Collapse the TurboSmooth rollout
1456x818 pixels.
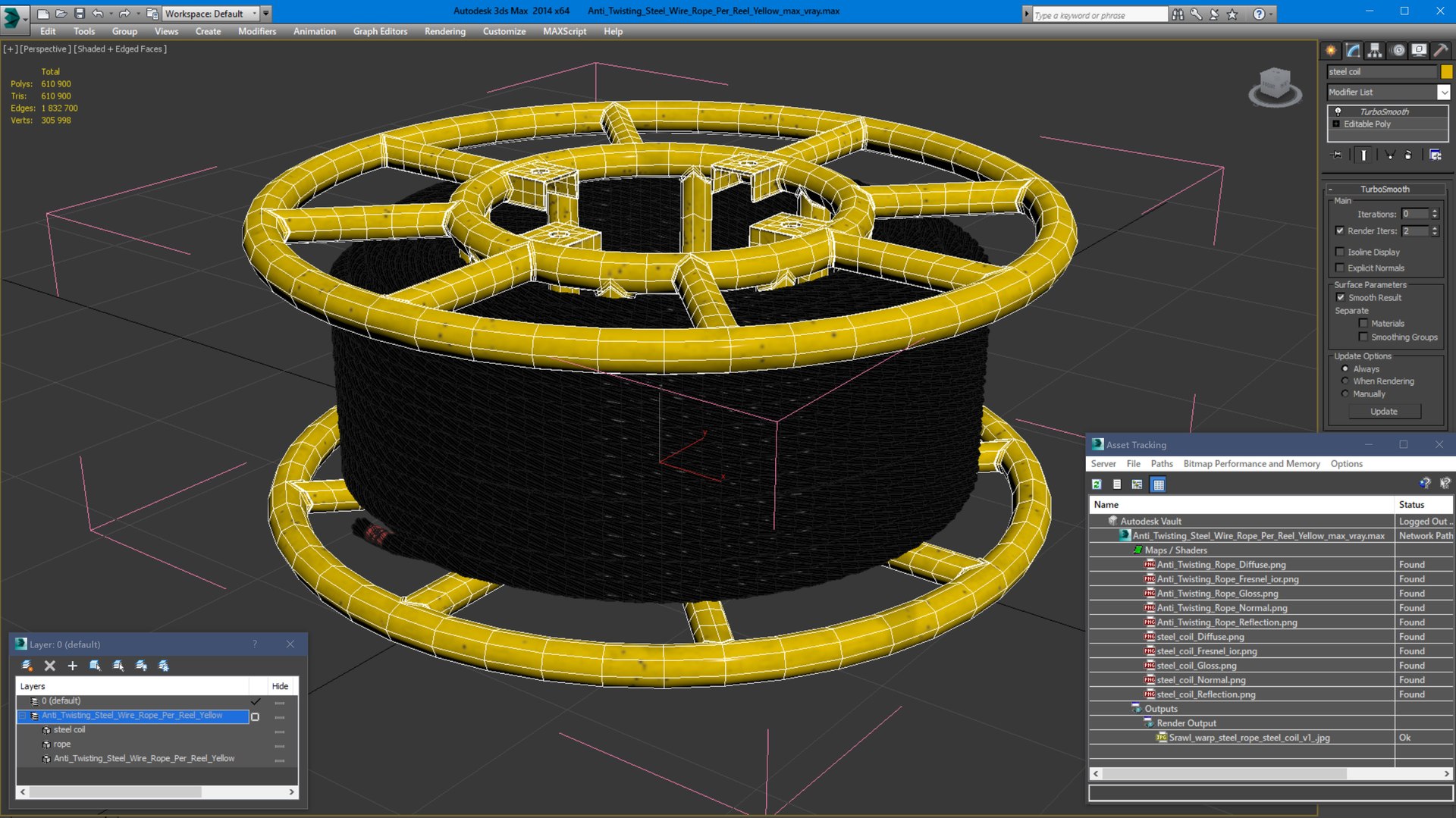point(1332,190)
